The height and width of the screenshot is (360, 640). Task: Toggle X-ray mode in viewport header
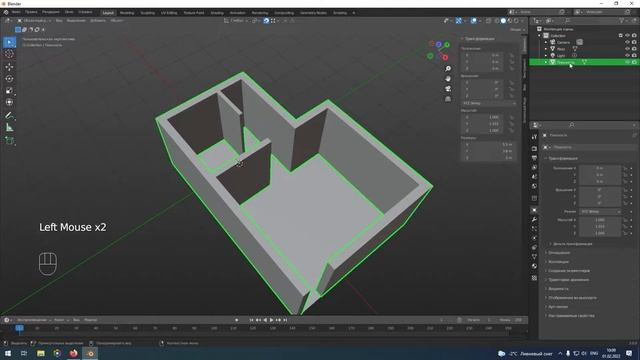click(x=488, y=20)
